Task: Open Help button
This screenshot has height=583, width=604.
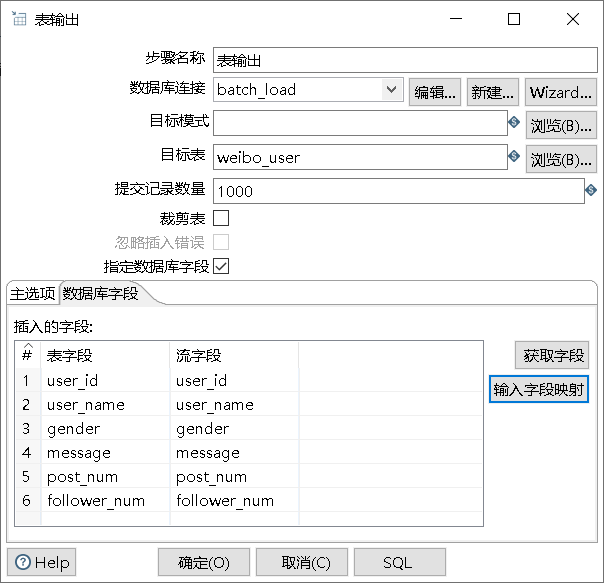Action: coord(42,562)
